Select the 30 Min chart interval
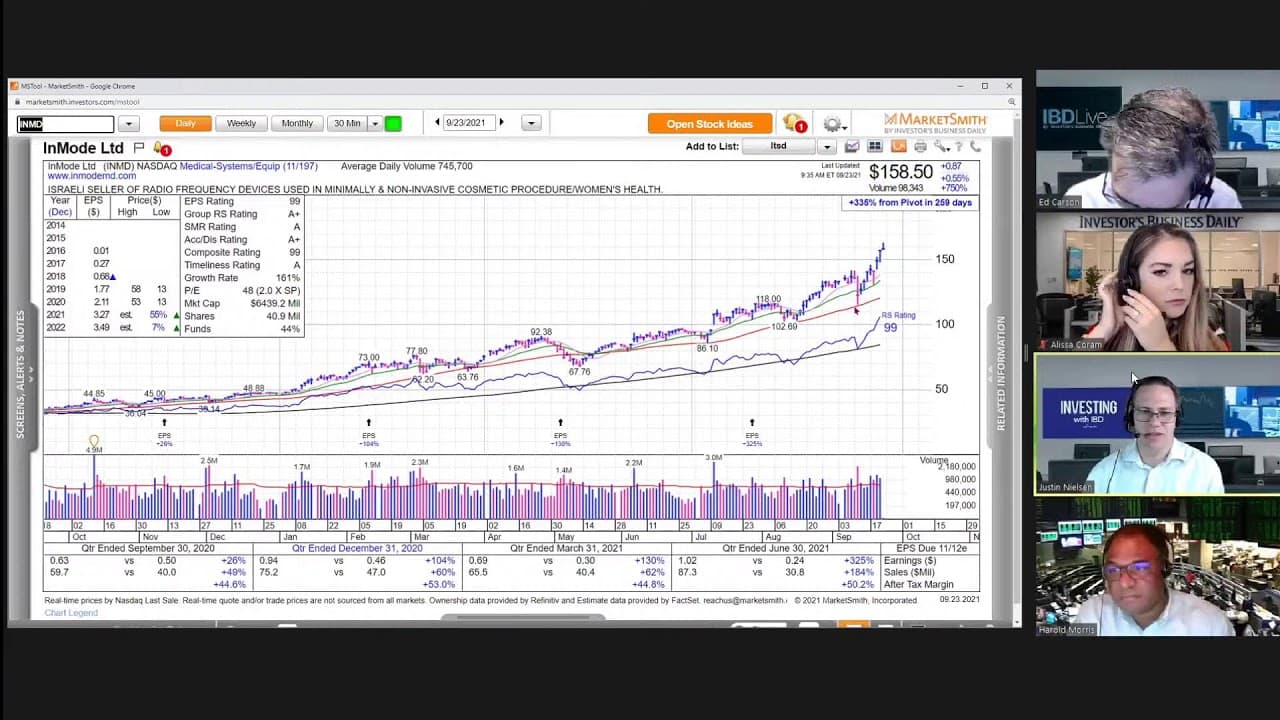The image size is (1280, 720). pos(348,124)
